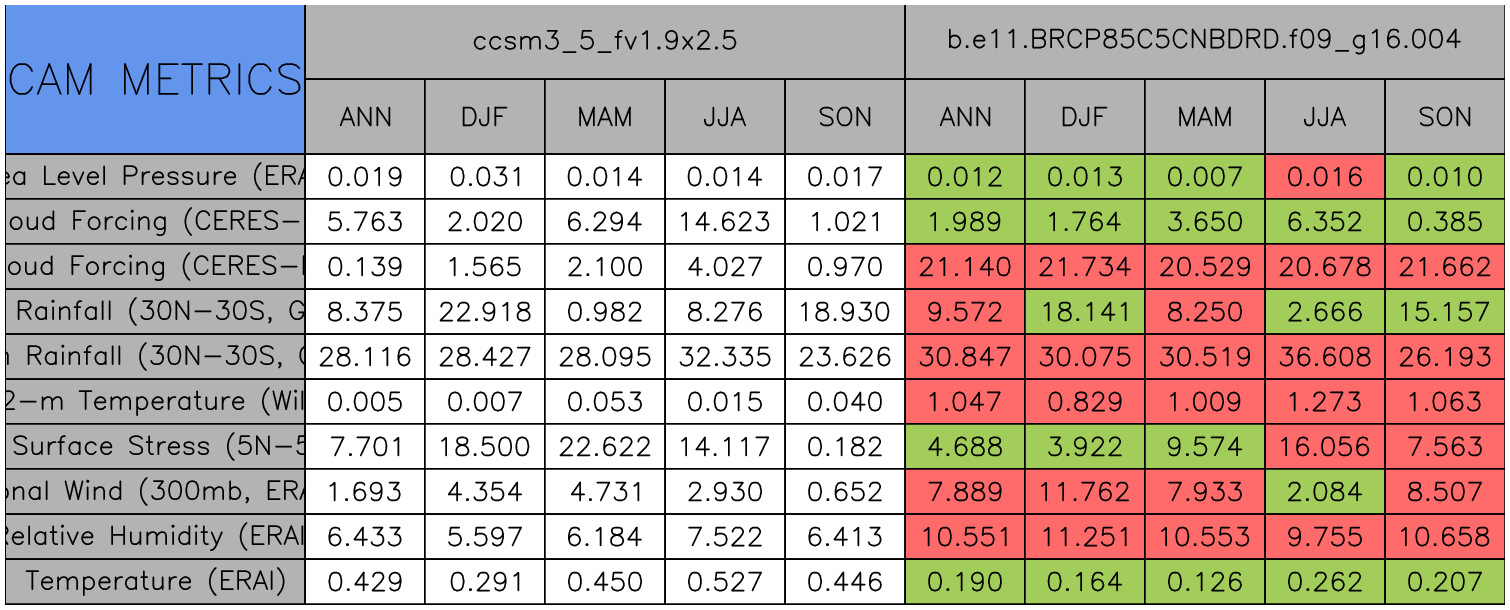Click the CAM METRICS header cell
The image size is (1510, 610).
(x=154, y=79)
